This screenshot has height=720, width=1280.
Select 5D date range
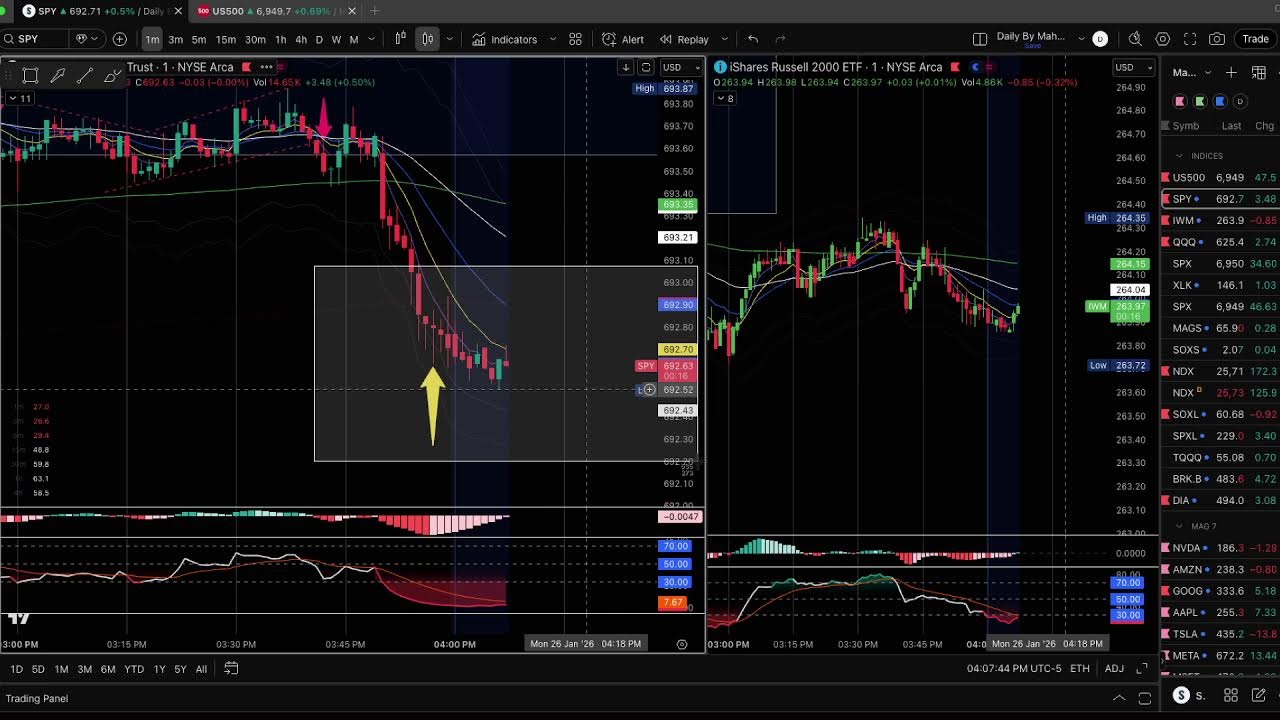38,669
